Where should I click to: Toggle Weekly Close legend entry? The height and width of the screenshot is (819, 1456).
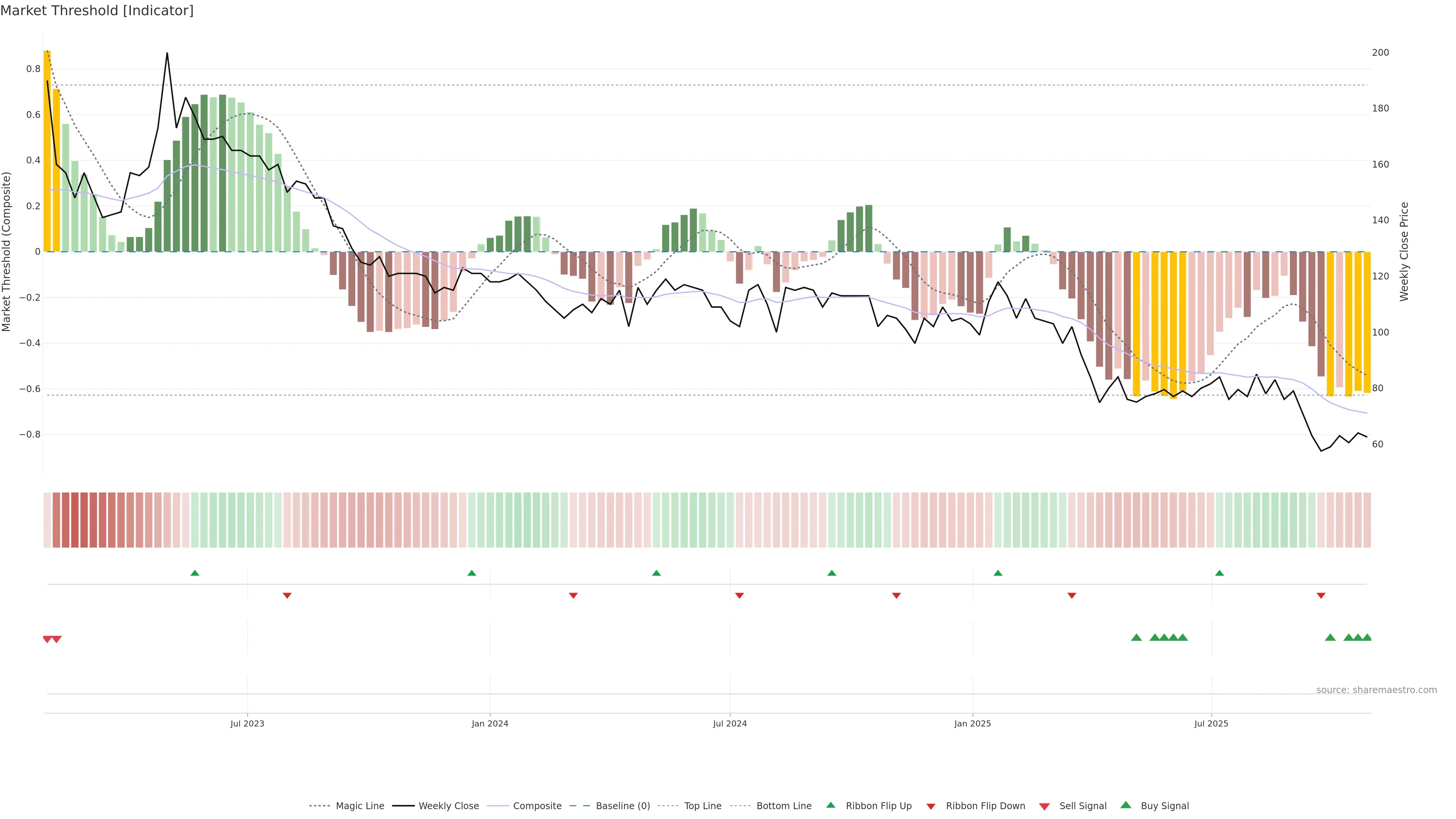pos(448,806)
